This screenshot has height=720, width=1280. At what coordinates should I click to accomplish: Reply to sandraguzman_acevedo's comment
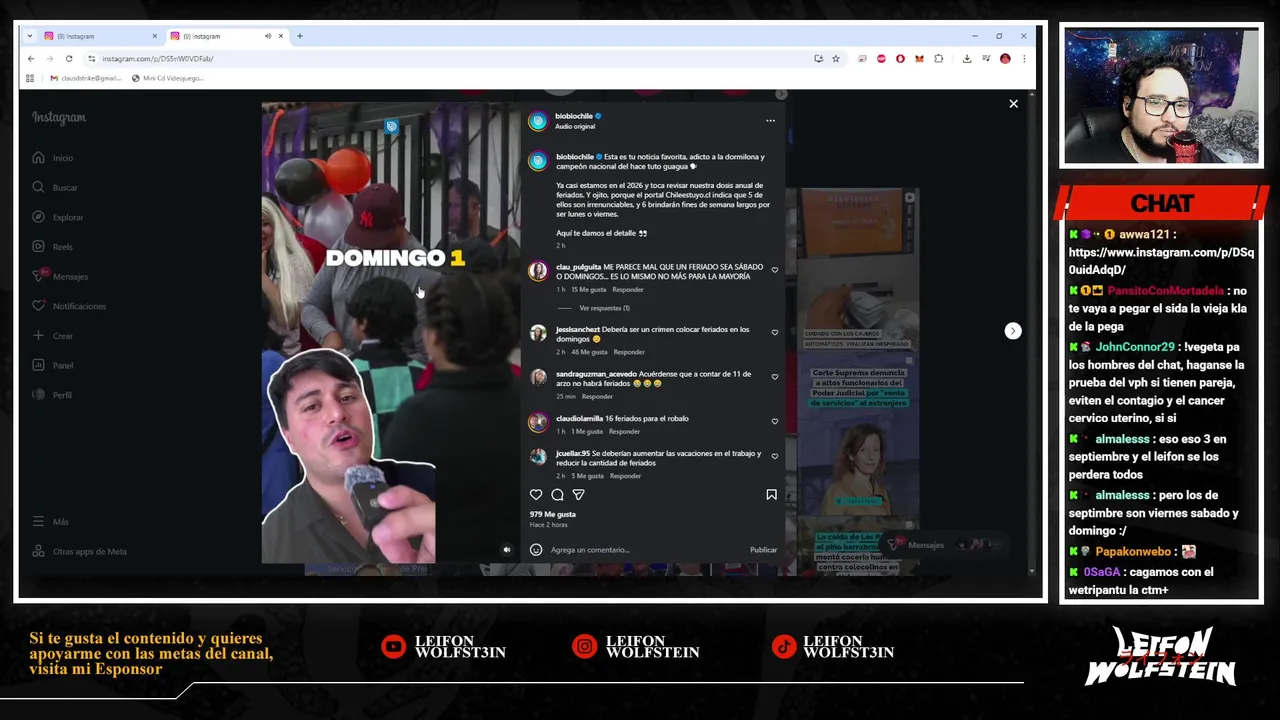pos(597,396)
